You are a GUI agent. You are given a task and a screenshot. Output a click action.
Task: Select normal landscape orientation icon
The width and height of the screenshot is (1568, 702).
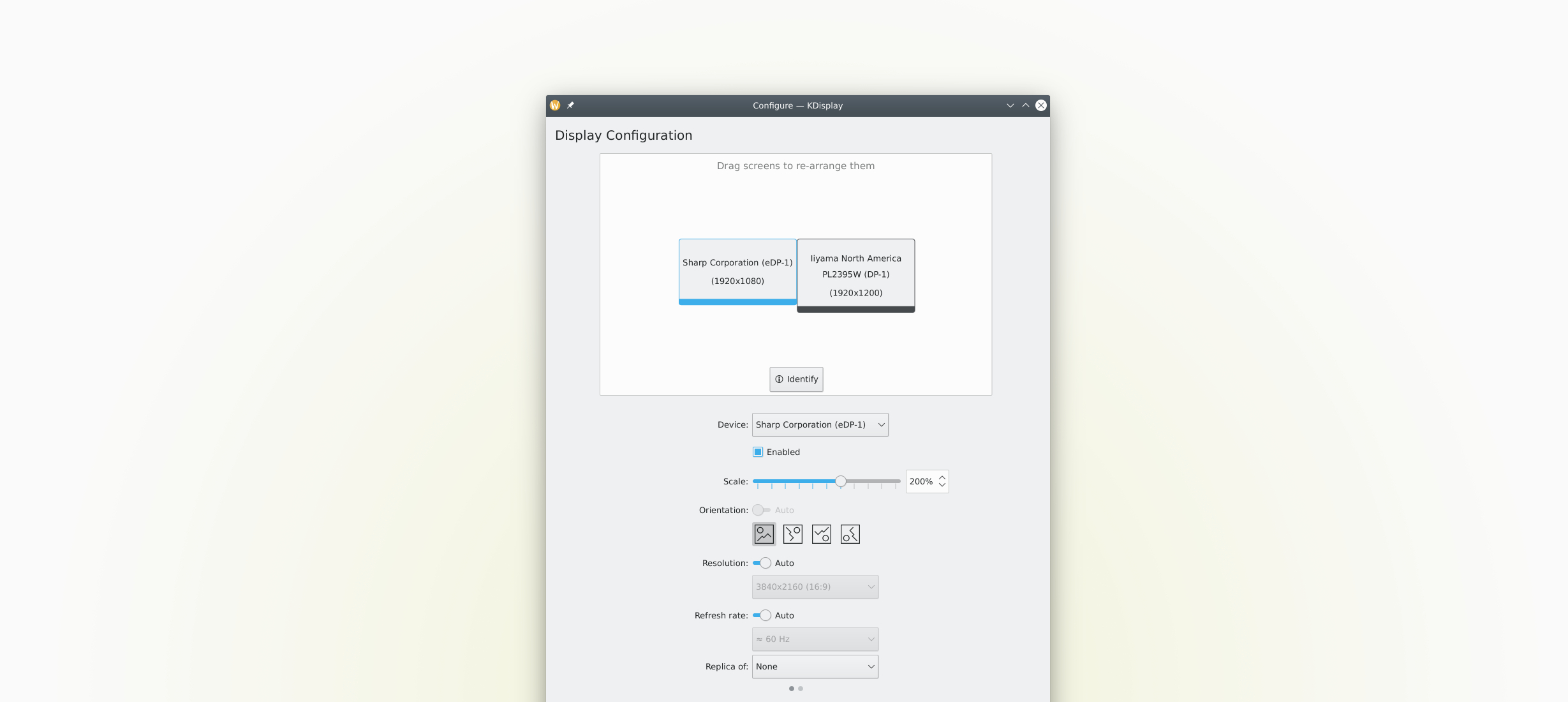764,534
